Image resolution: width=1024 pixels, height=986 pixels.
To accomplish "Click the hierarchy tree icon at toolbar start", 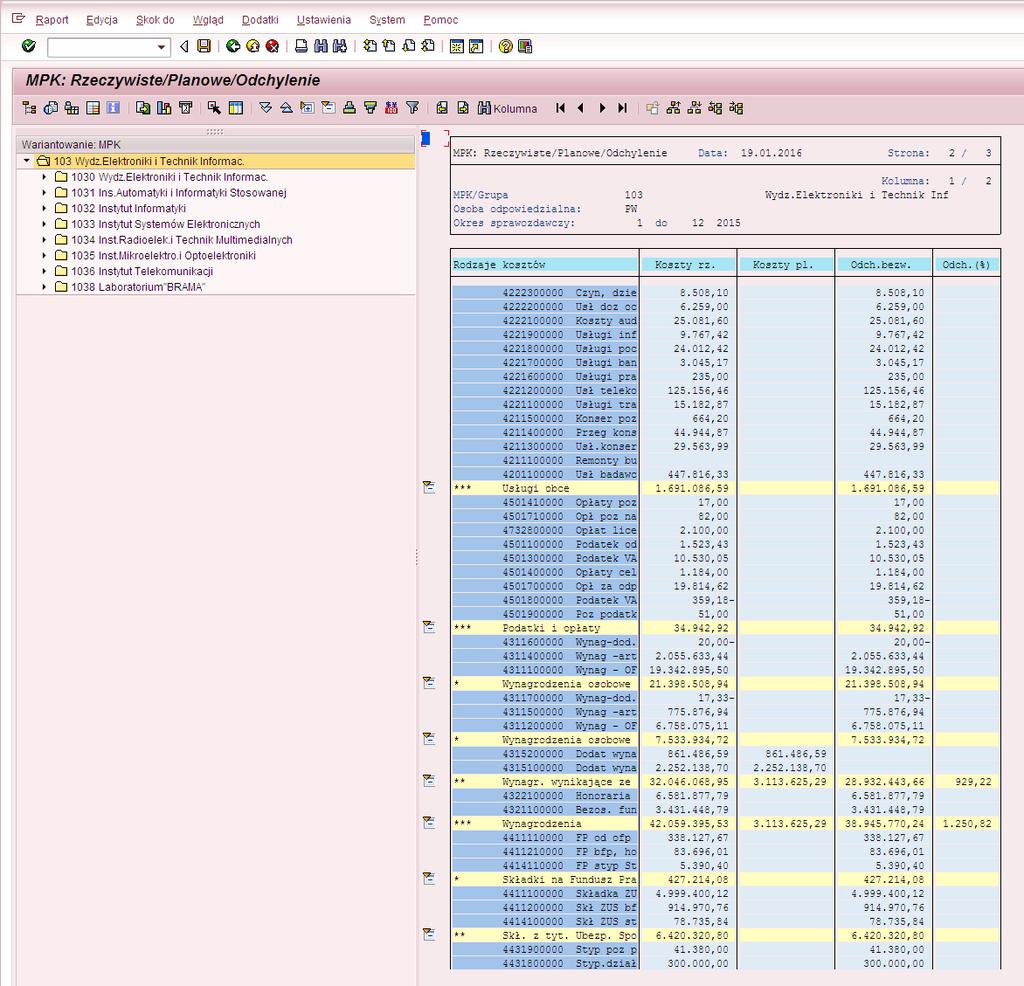I will 29,108.
